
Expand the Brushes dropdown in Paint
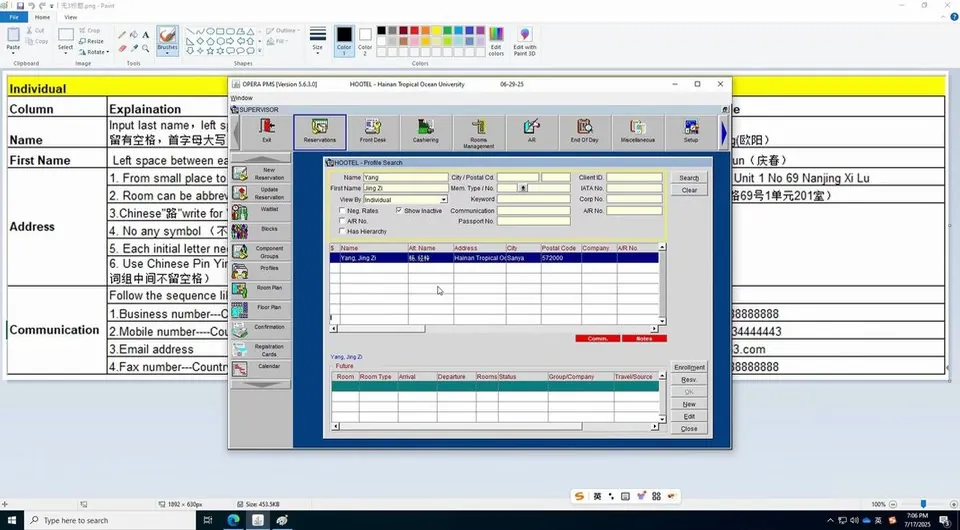point(167,54)
